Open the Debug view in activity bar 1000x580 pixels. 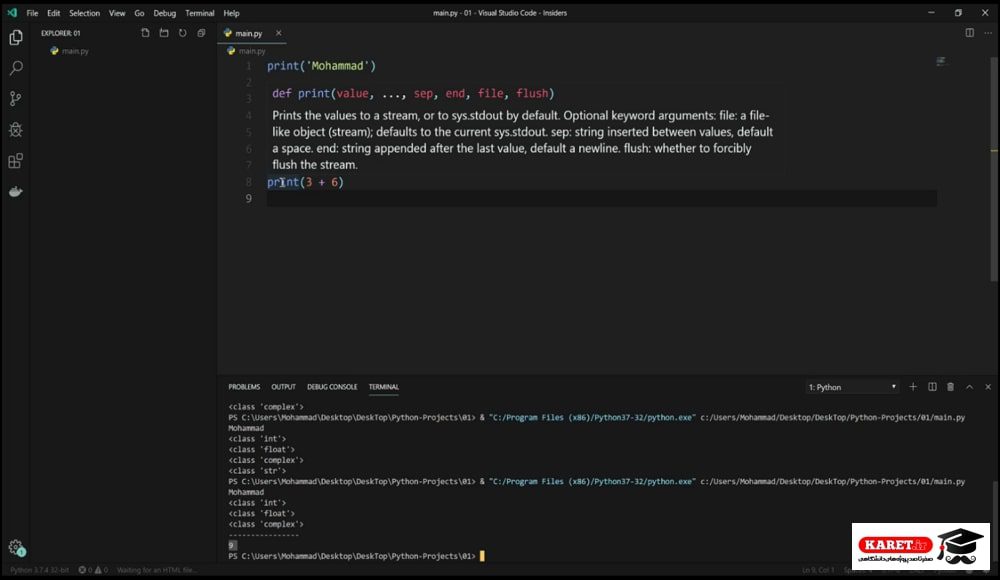tap(16, 130)
